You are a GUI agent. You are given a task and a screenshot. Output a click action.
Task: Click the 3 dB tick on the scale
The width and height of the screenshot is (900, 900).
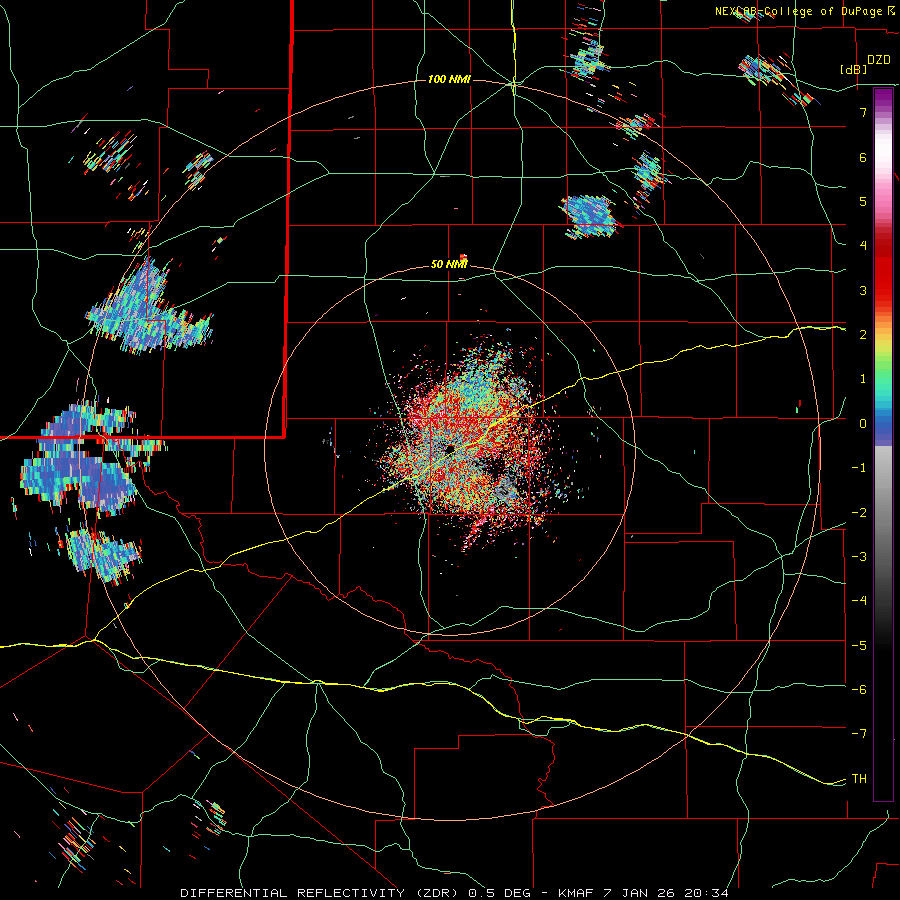coord(863,290)
